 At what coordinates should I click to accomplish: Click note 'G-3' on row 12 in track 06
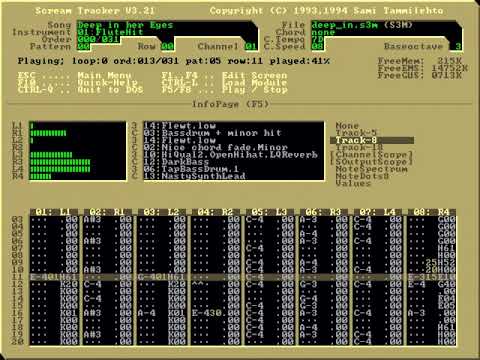click(x=309, y=284)
